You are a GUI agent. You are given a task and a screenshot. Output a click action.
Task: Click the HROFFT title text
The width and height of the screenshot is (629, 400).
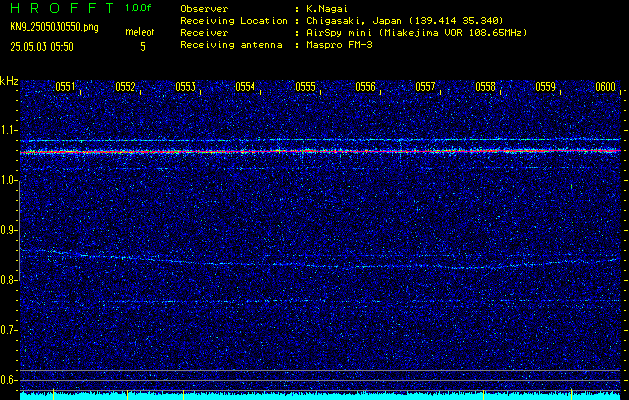62,8
